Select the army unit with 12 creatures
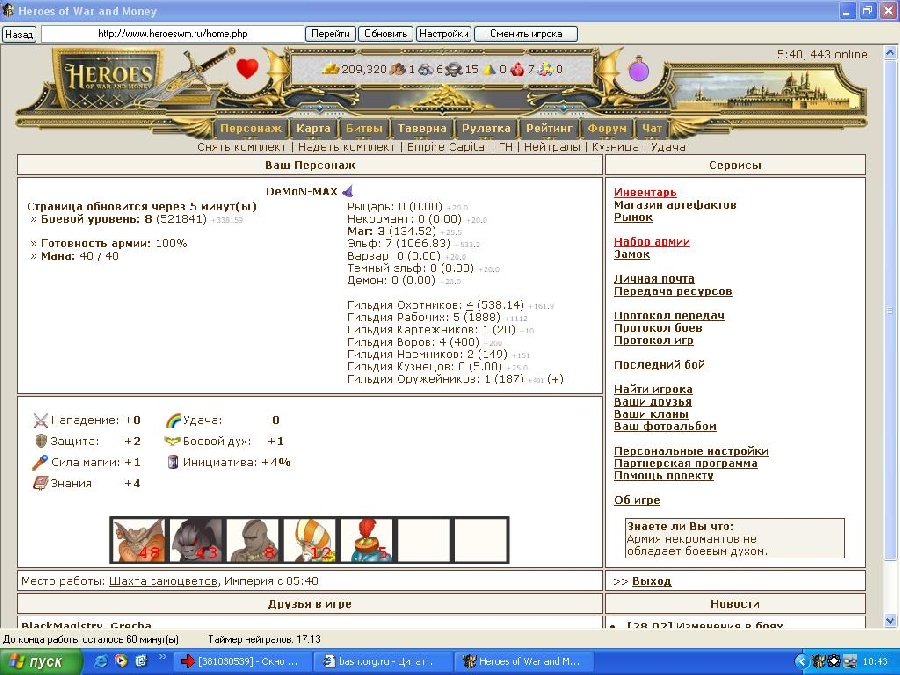 coord(309,540)
